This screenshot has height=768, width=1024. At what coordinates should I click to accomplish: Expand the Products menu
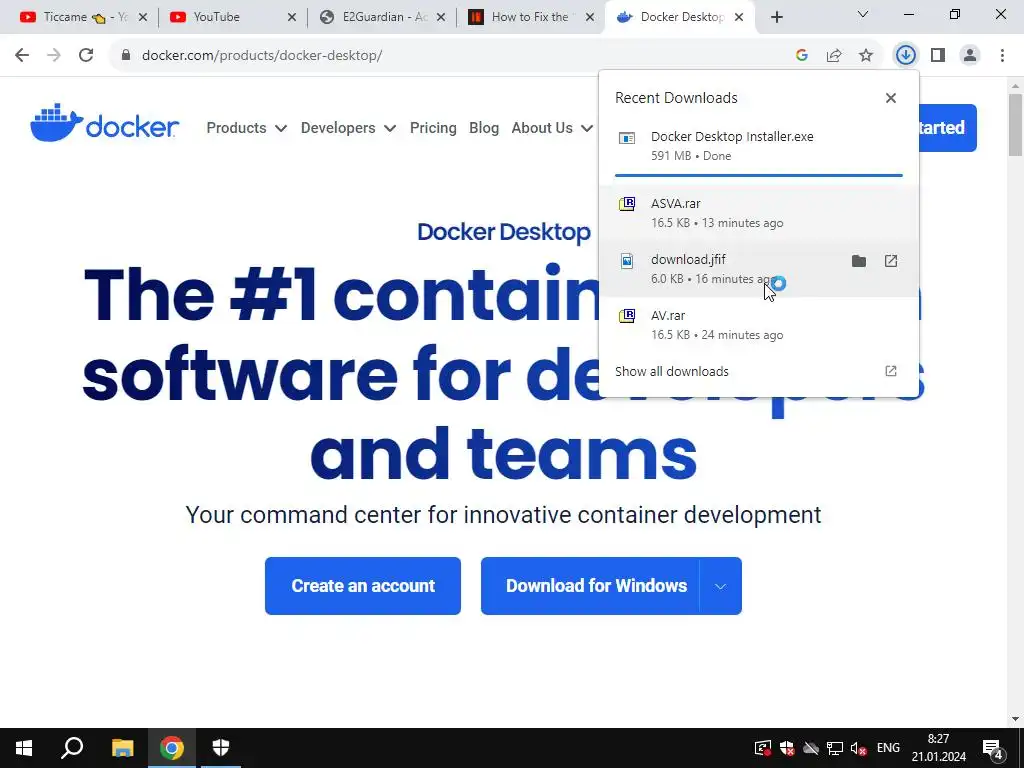(x=246, y=128)
